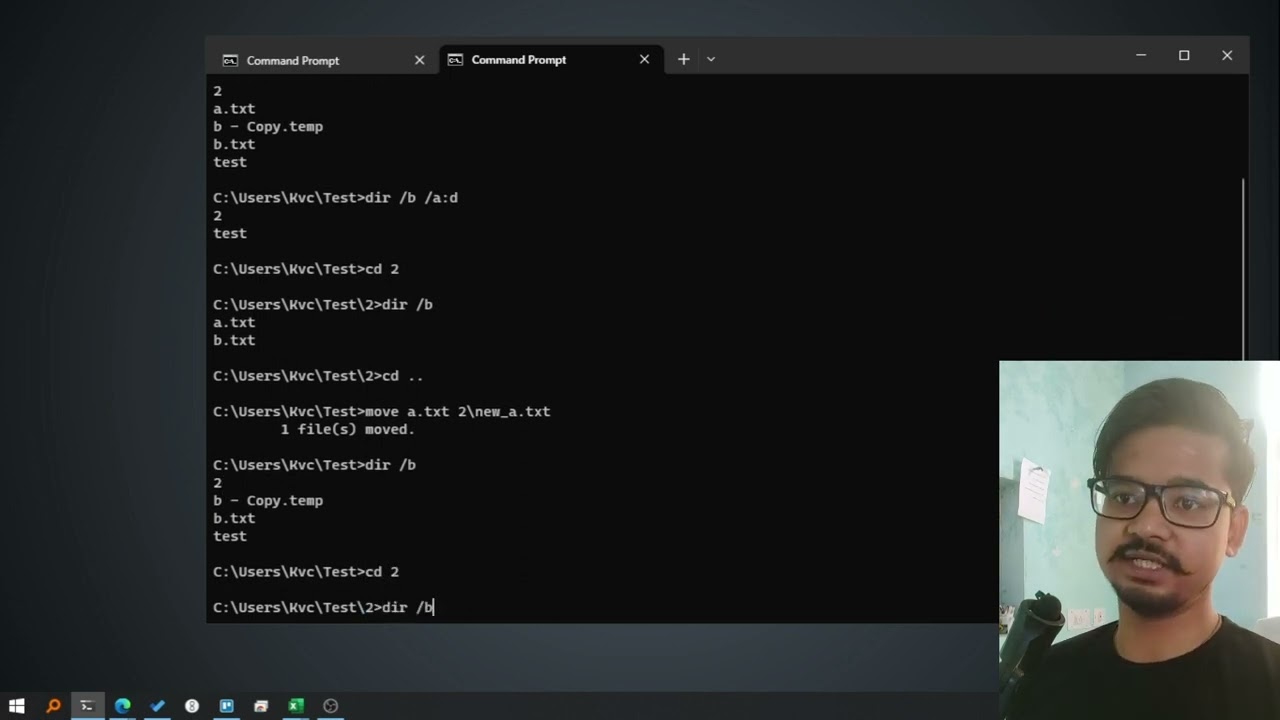Close the terminal window
Screen dimensions: 1280x720
pyautogui.click(x=1227, y=56)
